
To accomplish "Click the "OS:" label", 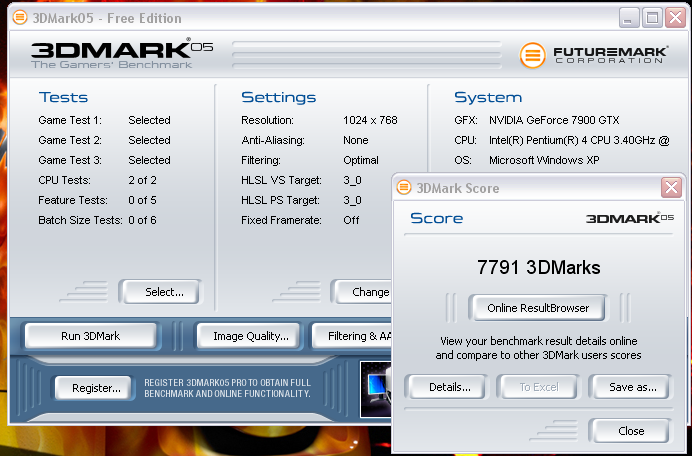I will 463,160.
